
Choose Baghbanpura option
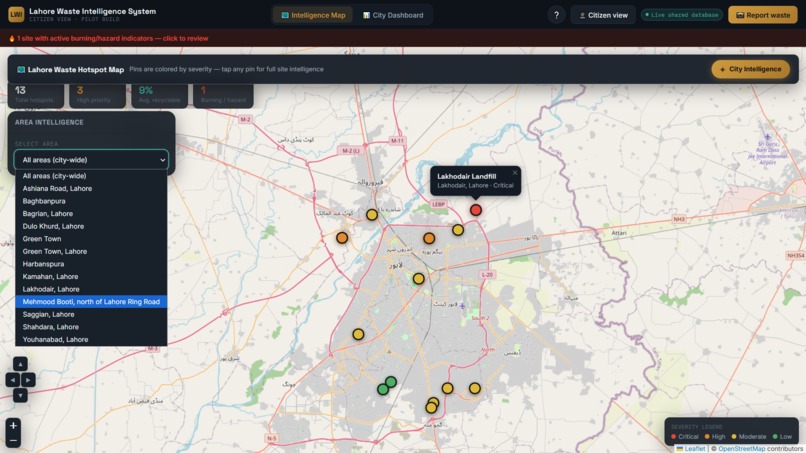click(x=91, y=201)
